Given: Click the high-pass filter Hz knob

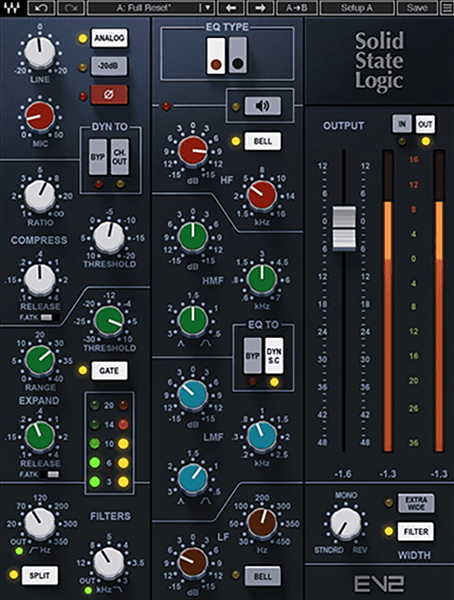Looking at the screenshot, I should pos(39,523).
